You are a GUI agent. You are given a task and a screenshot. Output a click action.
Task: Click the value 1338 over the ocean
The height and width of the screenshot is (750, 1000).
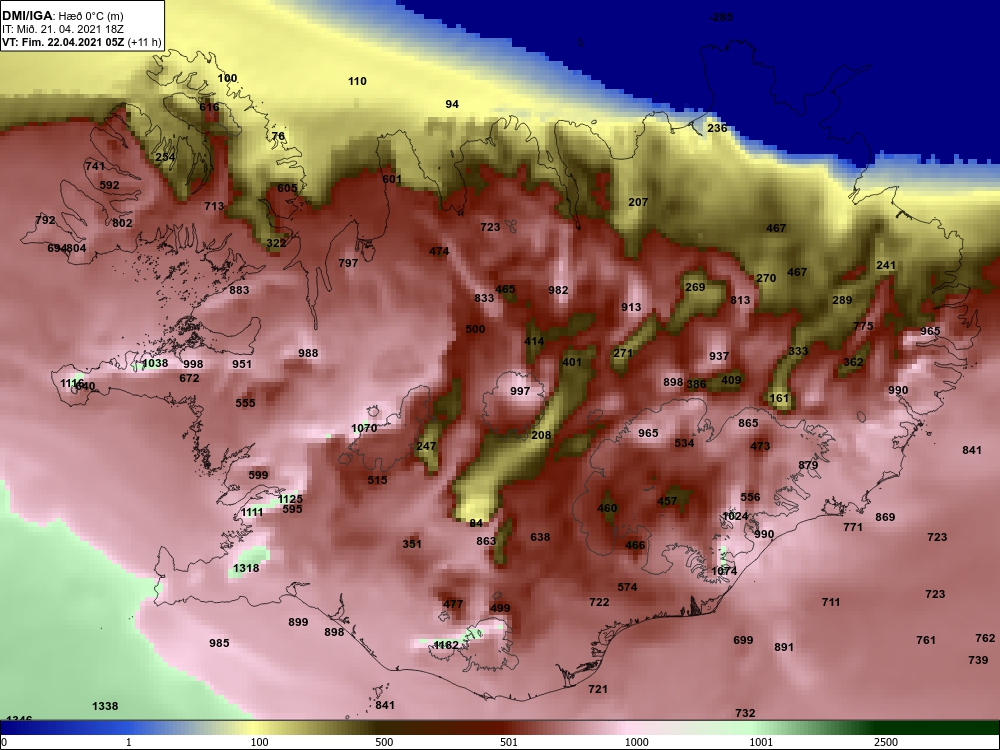[105, 707]
